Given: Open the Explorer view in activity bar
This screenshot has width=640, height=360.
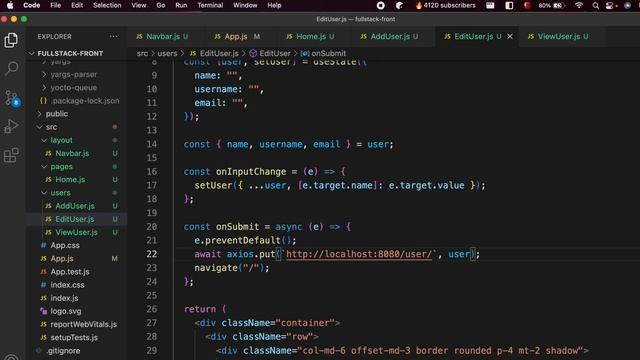Looking at the screenshot, I should pyautogui.click(x=11, y=40).
